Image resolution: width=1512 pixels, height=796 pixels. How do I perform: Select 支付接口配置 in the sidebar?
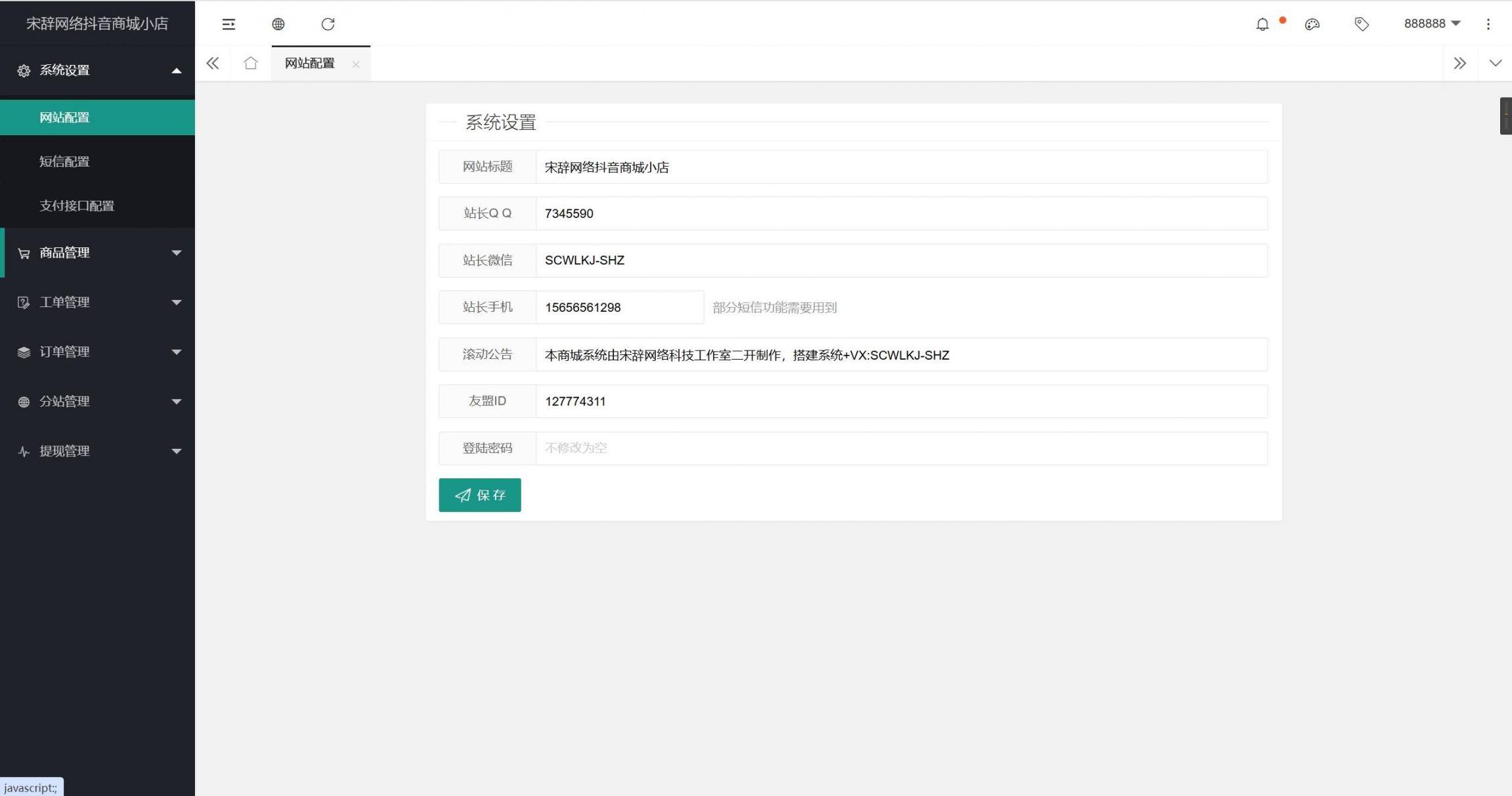click(77, 205)
